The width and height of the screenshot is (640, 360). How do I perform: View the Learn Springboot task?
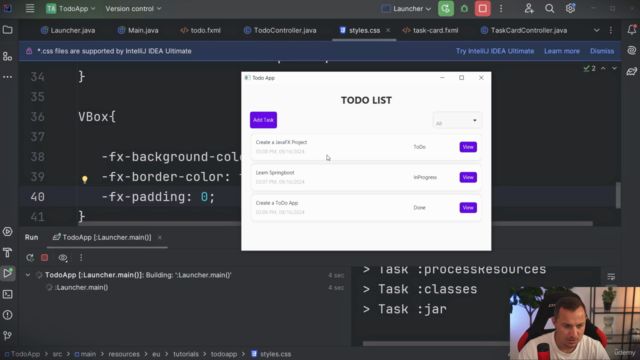coord(468,177)
